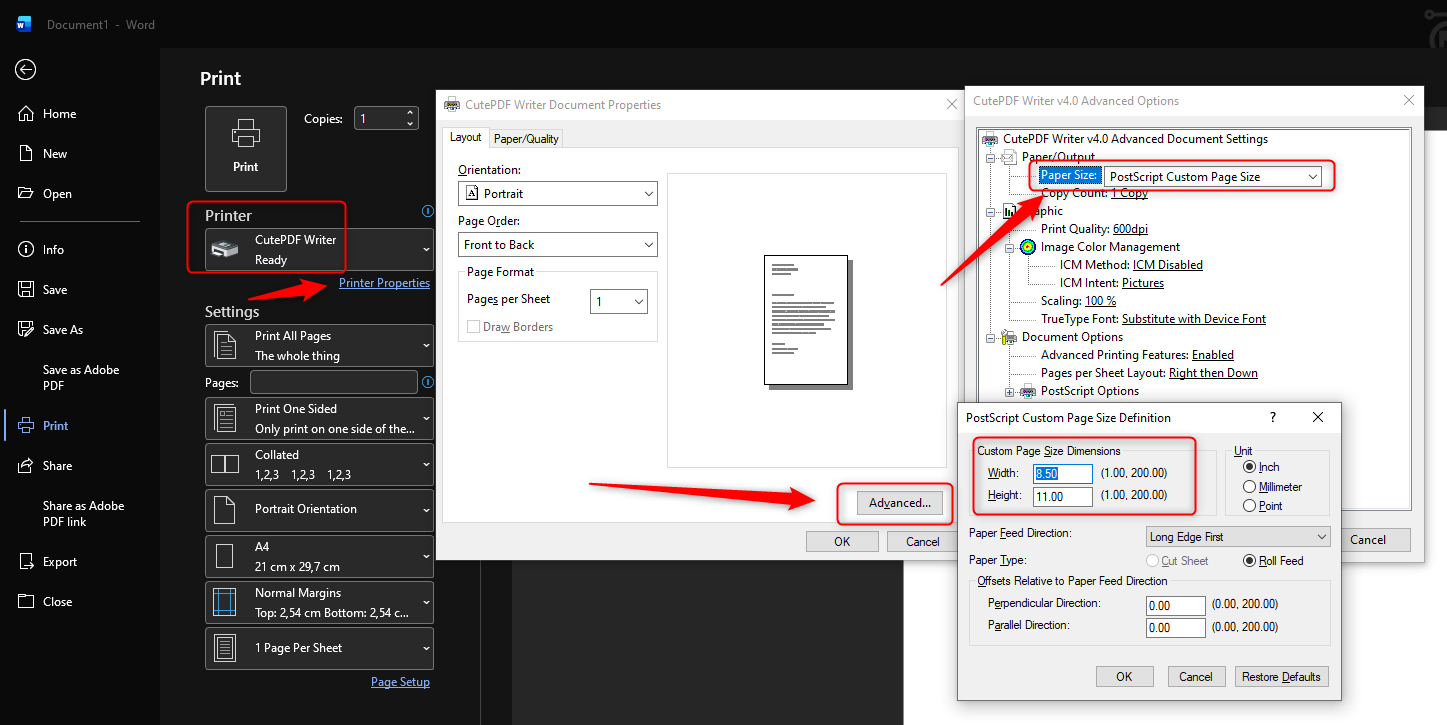Click the Open folder icon in sidebar
Screen dimensions: 1447x725
(27, 194)
